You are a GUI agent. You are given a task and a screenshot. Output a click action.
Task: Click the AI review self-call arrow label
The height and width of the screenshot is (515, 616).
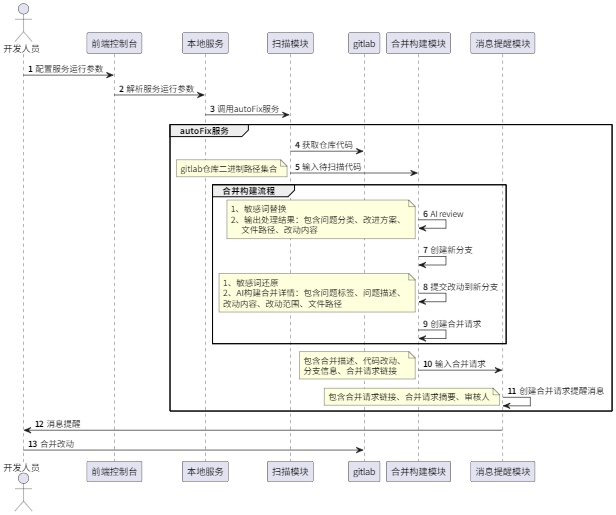[x=445, y=213]
